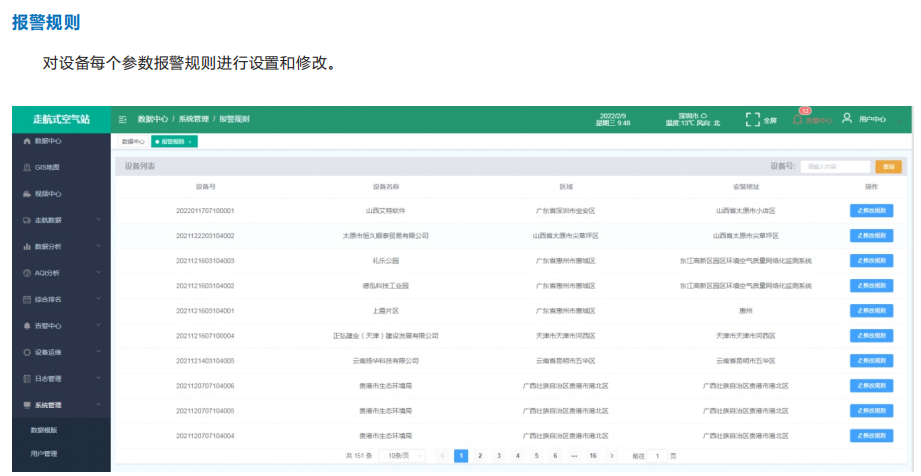Click the 用户中心 user avatar icon

[847, 119]
